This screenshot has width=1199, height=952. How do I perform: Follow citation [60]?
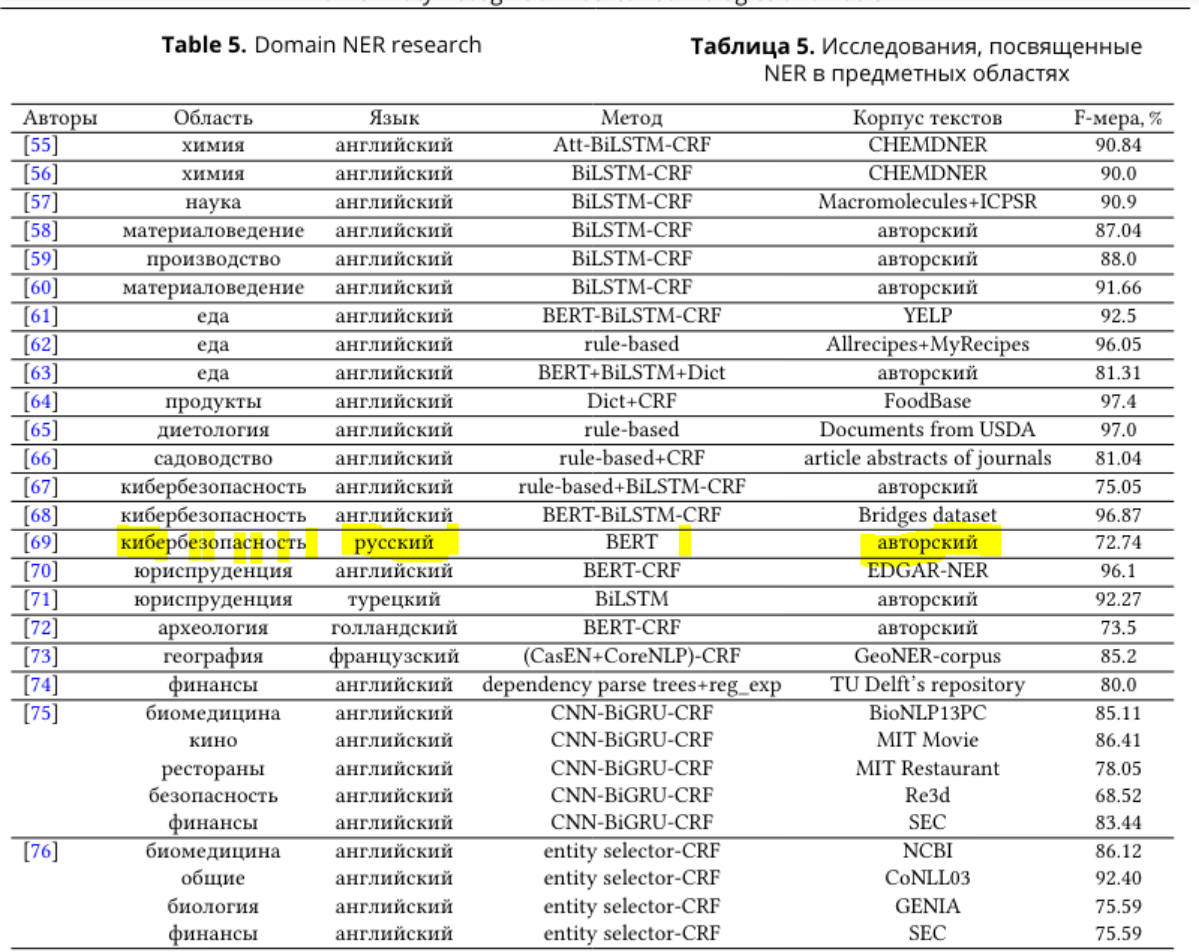(41, 288)
